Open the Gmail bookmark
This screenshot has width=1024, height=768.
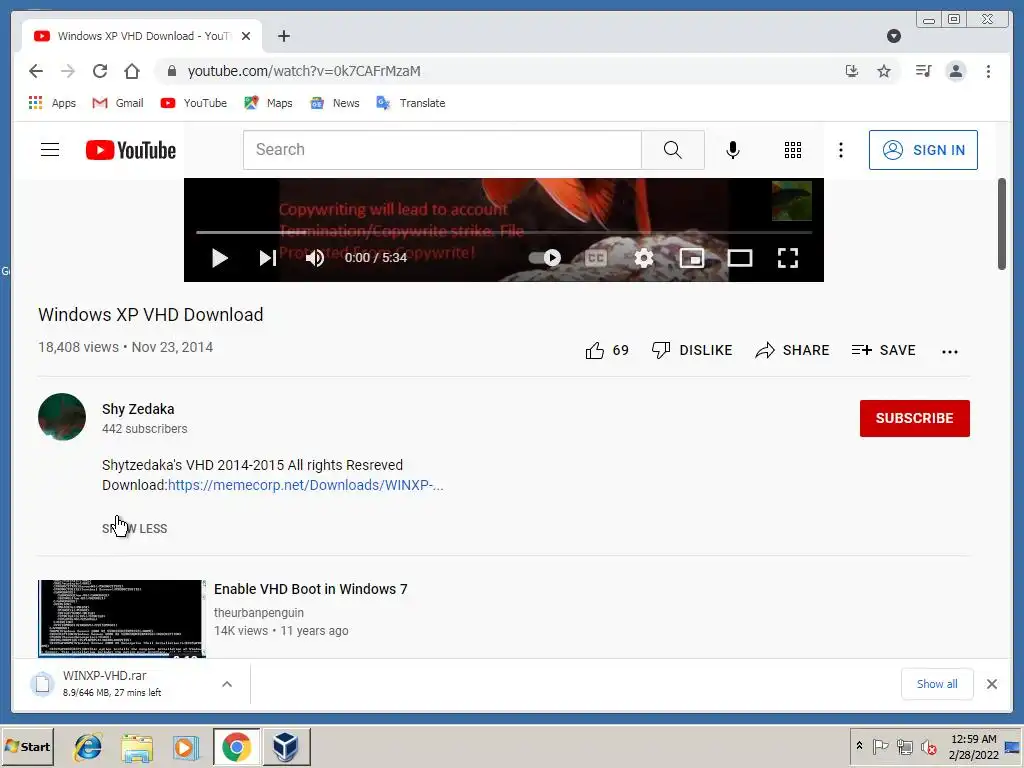coord(118,103)
